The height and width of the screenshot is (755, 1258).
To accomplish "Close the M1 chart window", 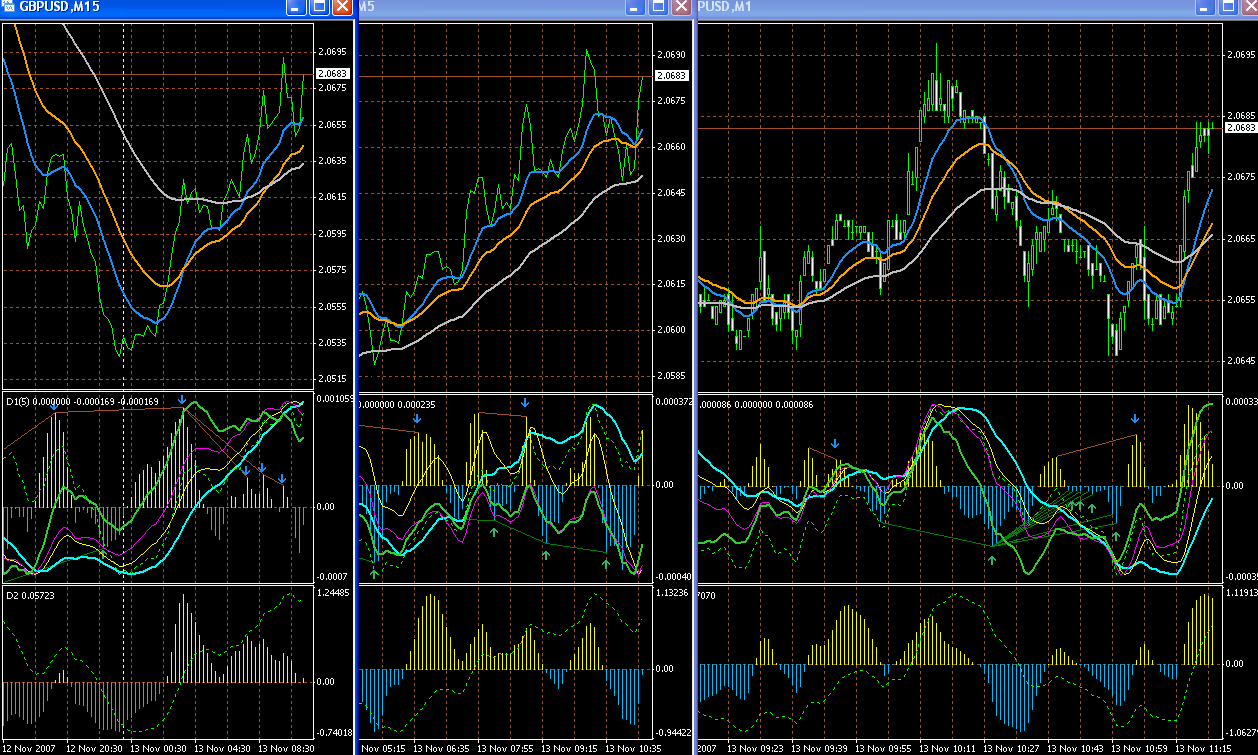I will coord(1249,6).
